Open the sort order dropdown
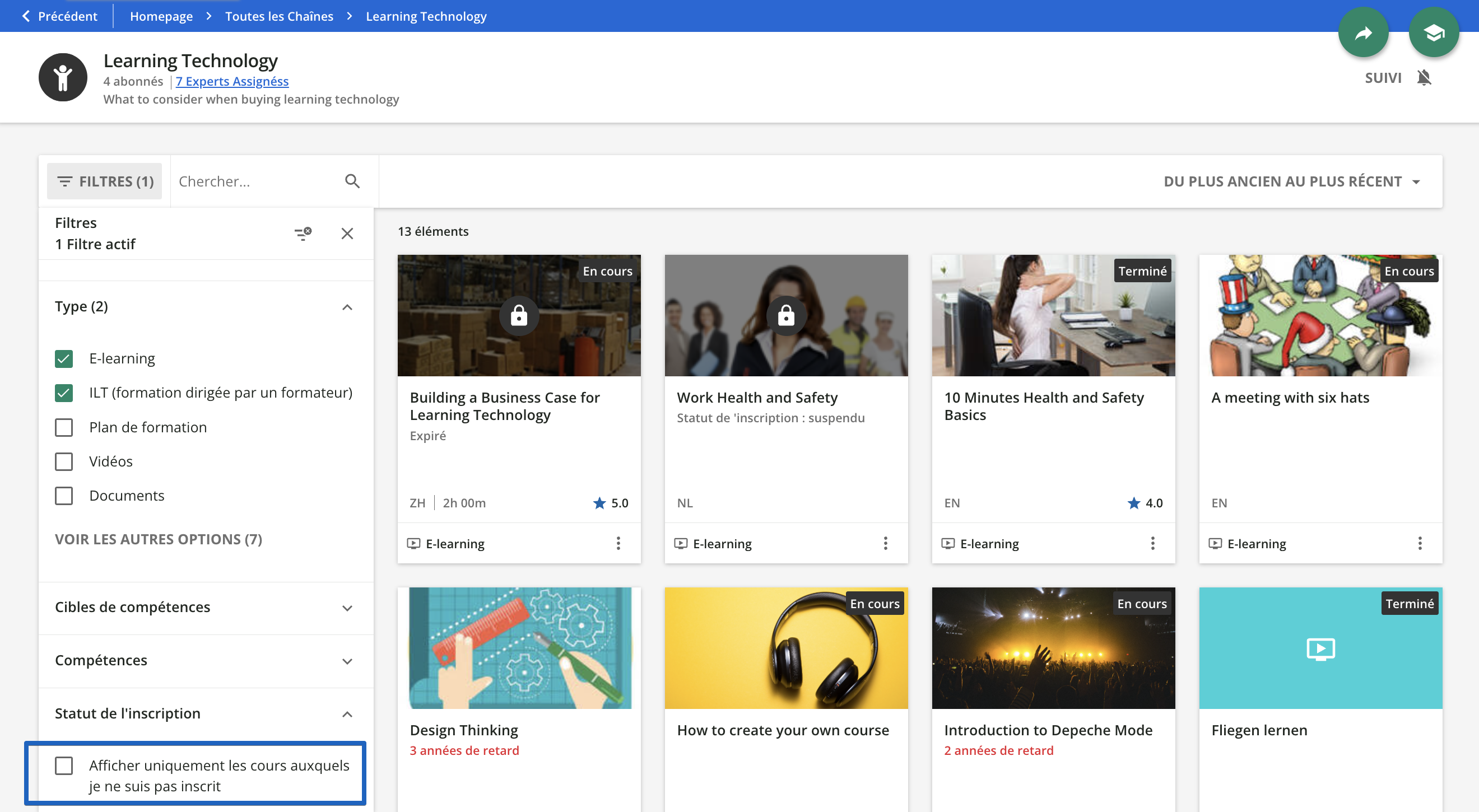The image size is (1479, 812). [x=1291, y=181]
